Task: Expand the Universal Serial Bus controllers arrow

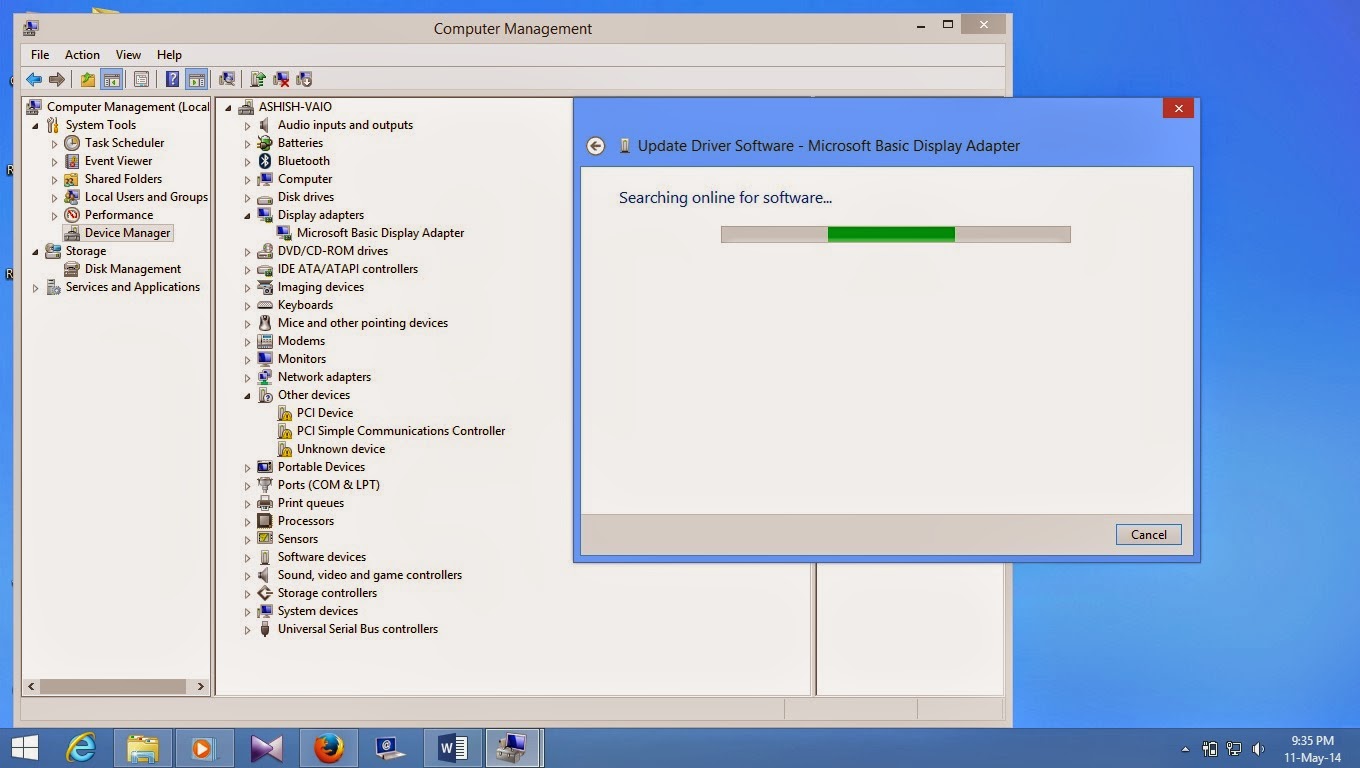Action: click(x=247, y=629)
